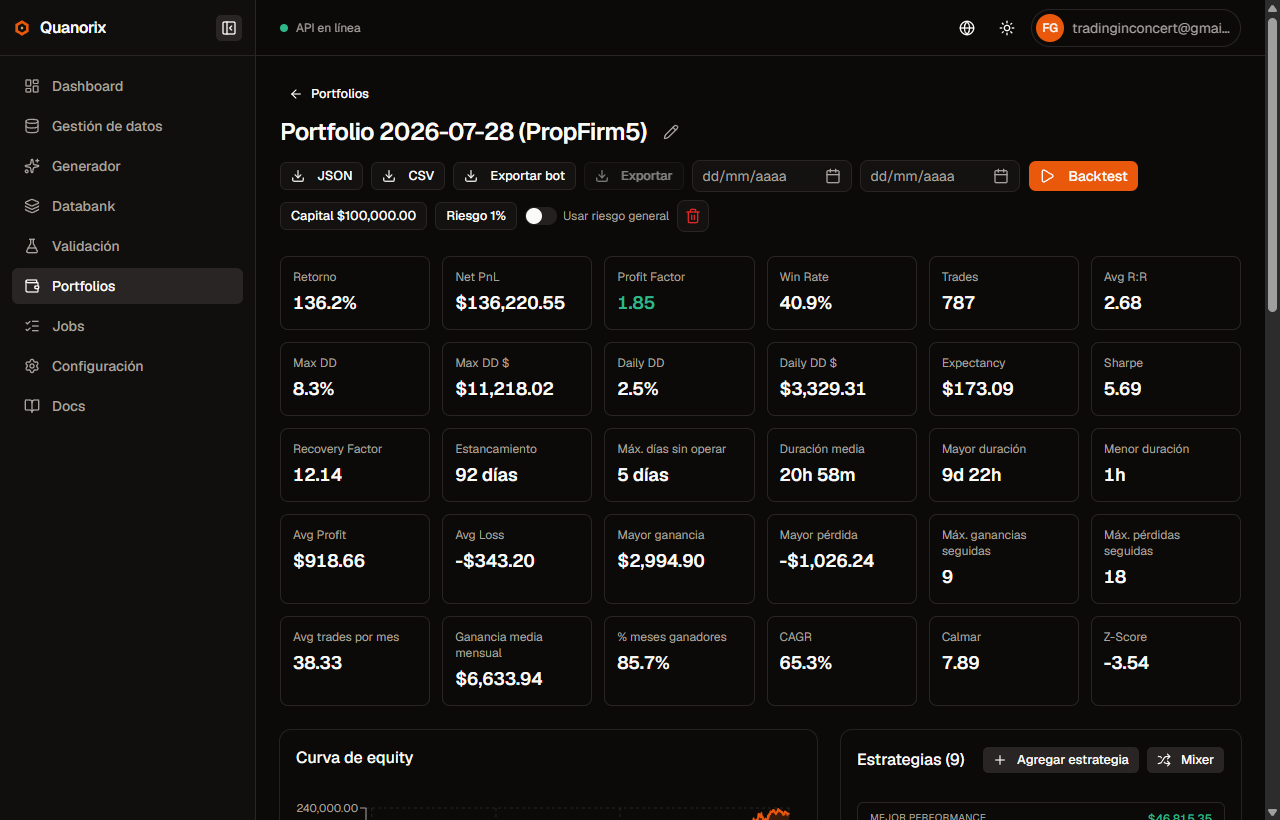Download the portfolio as CSV
This screenshot has height=820, width=1280.
[408, 176]
